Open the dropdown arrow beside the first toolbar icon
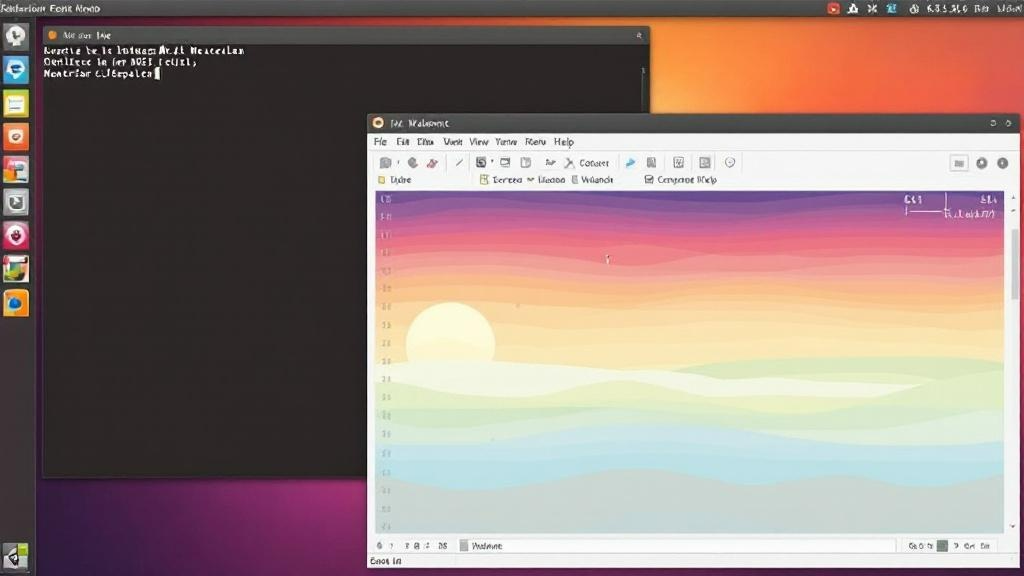This screenshot has width=1024, height=576. click(x=398, y=162)
